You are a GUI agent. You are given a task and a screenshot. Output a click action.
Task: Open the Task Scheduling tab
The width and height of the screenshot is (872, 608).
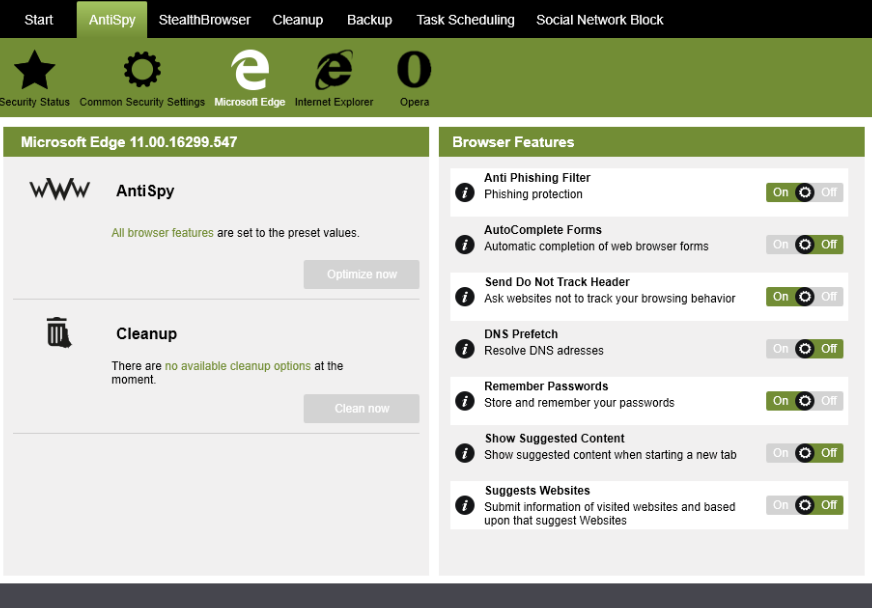coord(465,20)
